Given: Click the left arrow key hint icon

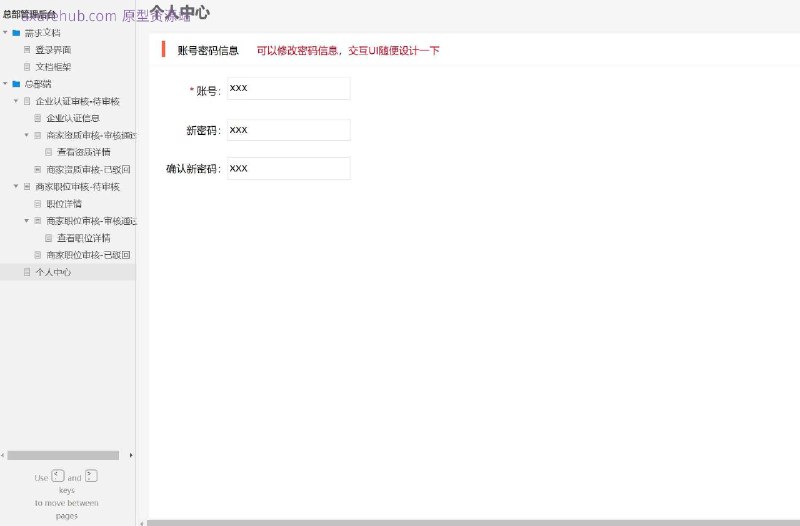Looking at the screenshot, I should (58, 476).
